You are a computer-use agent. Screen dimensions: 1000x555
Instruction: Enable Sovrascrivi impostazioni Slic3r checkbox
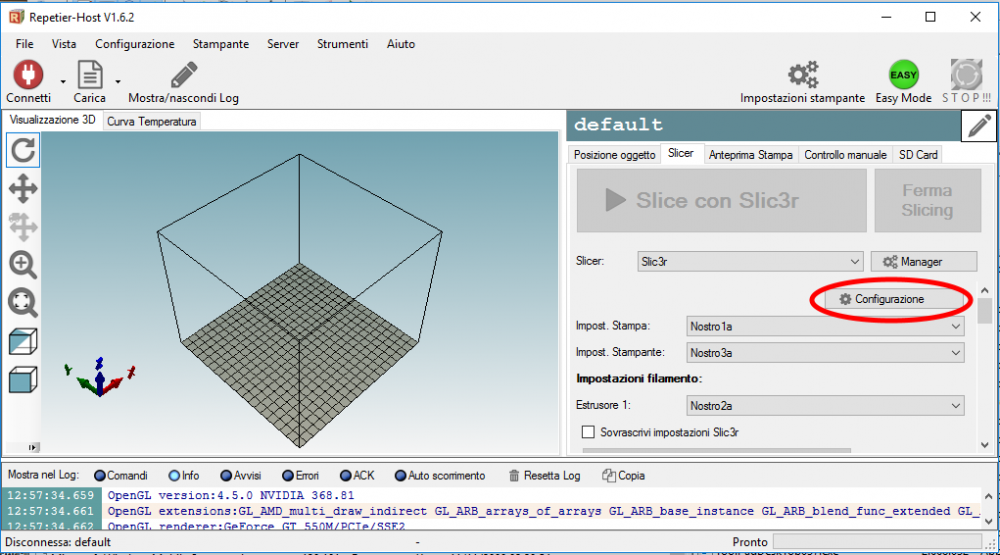coord(588,432)
